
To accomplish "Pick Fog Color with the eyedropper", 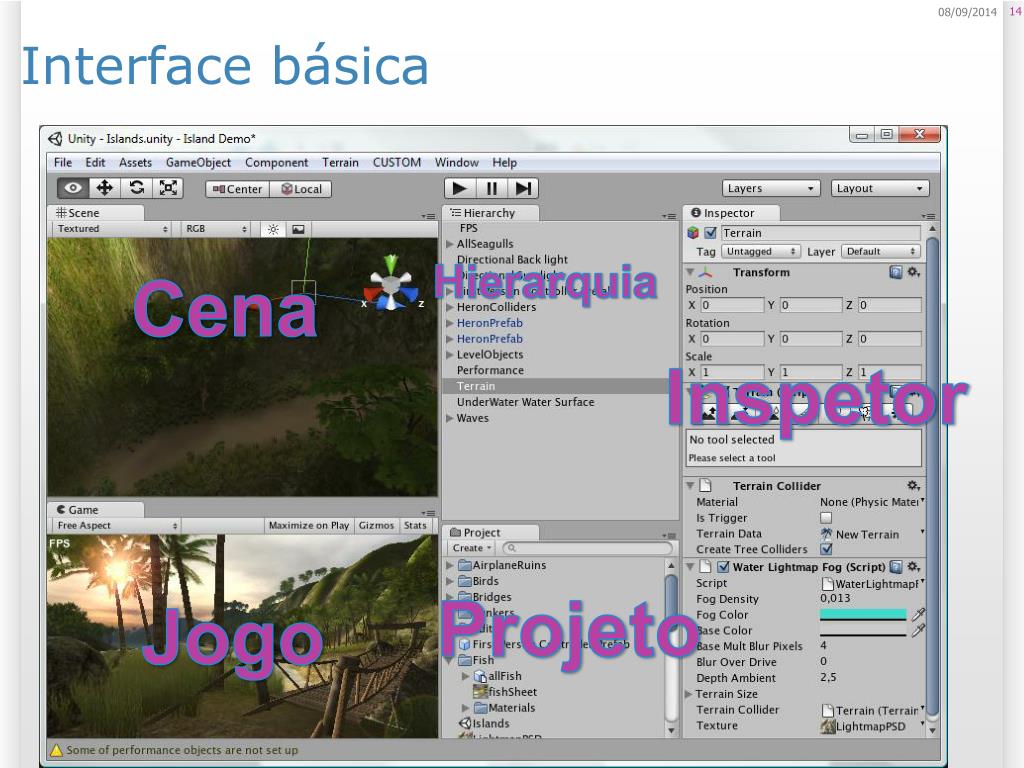I will pyautogui.click(x=918, y=615).
